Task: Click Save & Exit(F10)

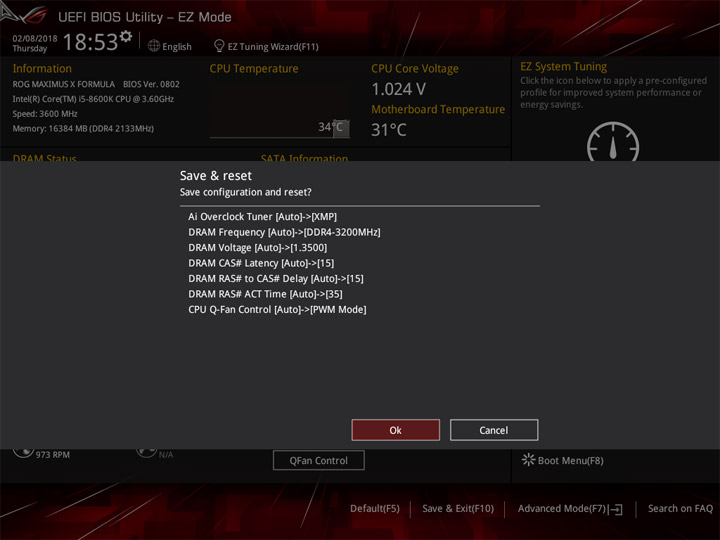Action: 458,508
